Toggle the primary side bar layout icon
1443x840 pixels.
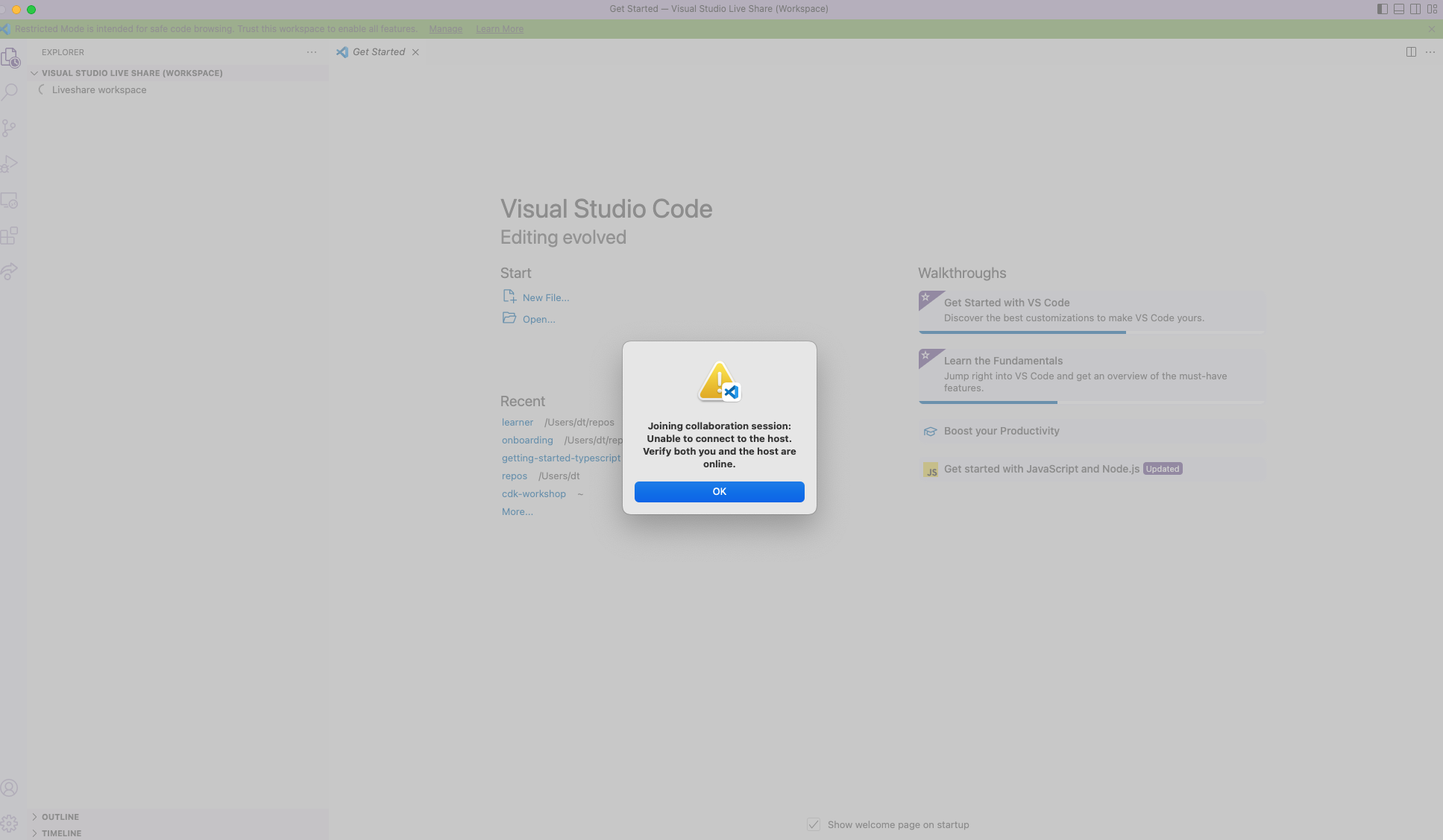(1382, 9)
